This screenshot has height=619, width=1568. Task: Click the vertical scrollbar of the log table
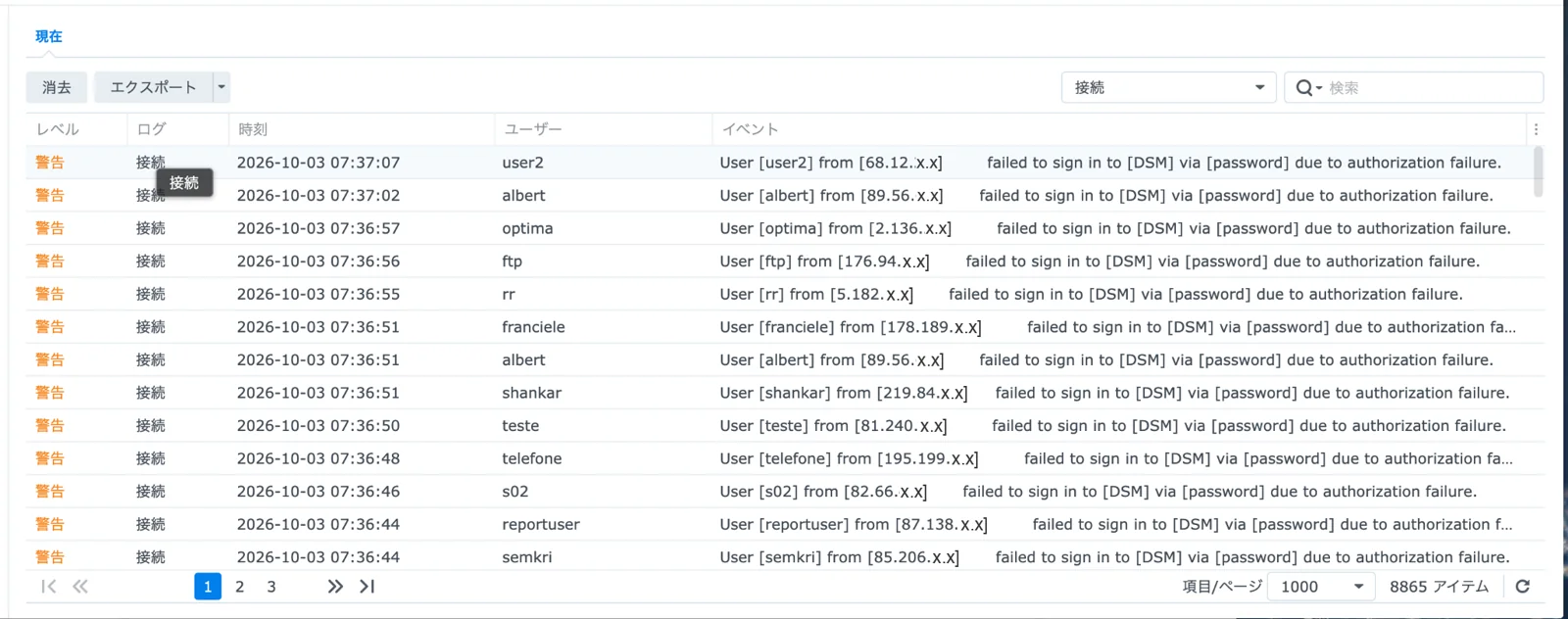click(1538, 172)
